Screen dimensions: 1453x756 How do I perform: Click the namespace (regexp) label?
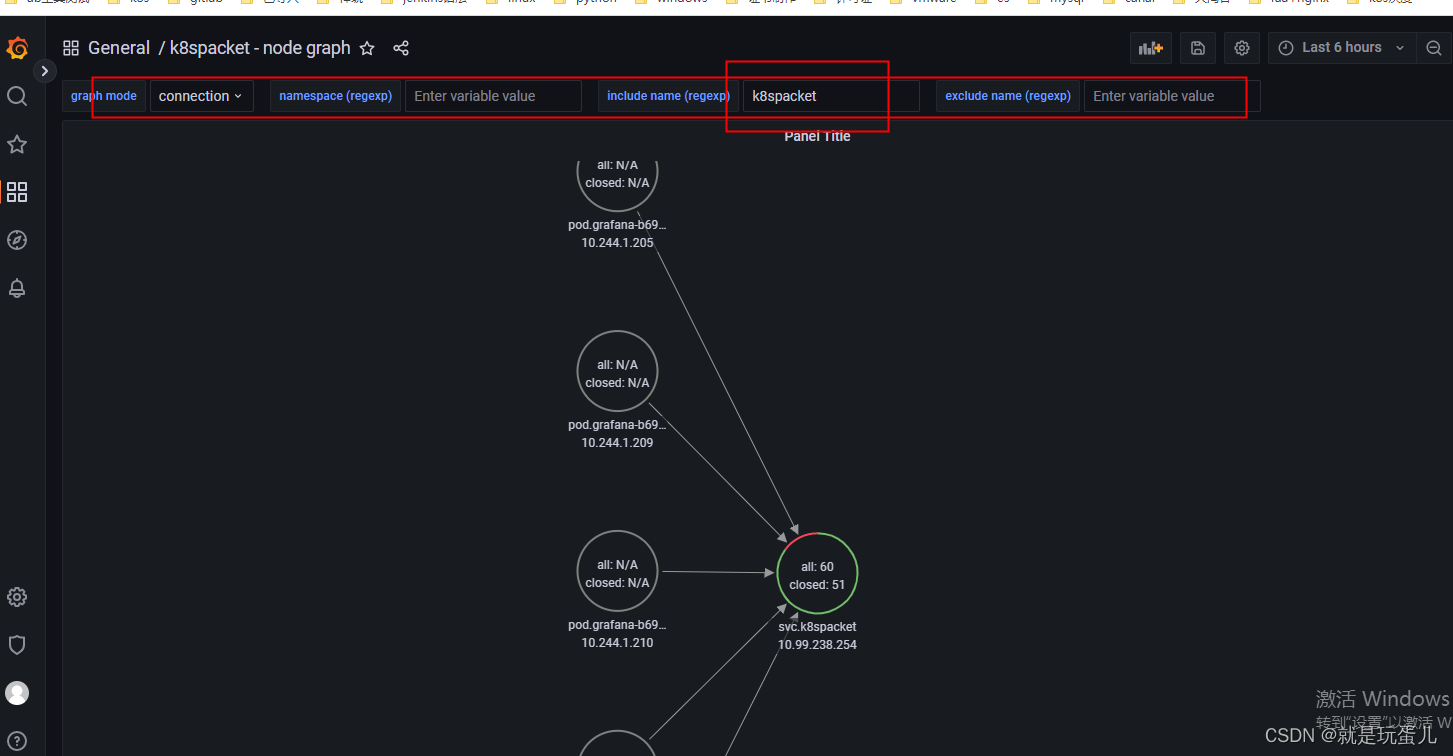click(336, 96)
